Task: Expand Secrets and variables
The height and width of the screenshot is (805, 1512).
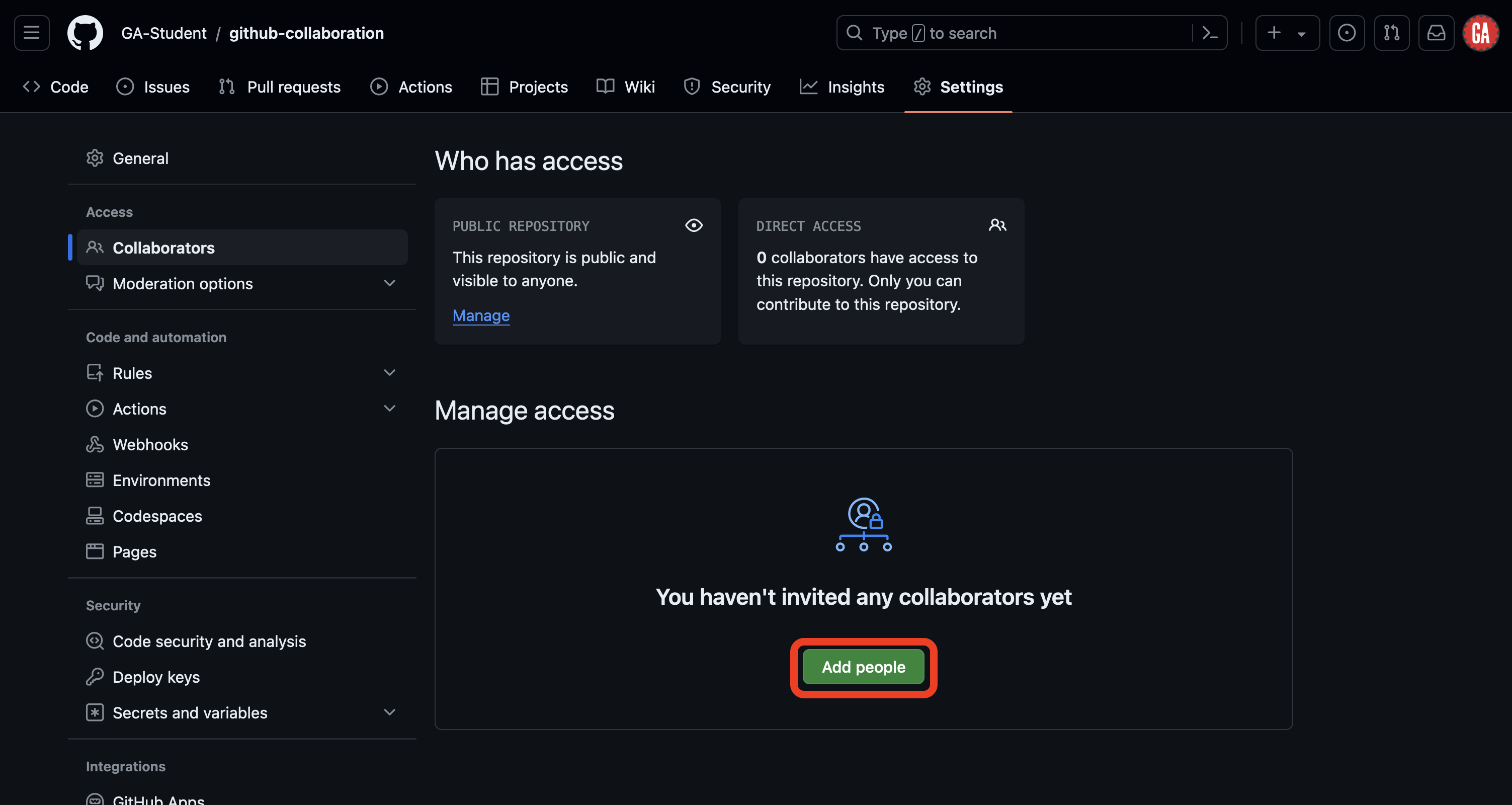Action: click(x=189, y=712)
